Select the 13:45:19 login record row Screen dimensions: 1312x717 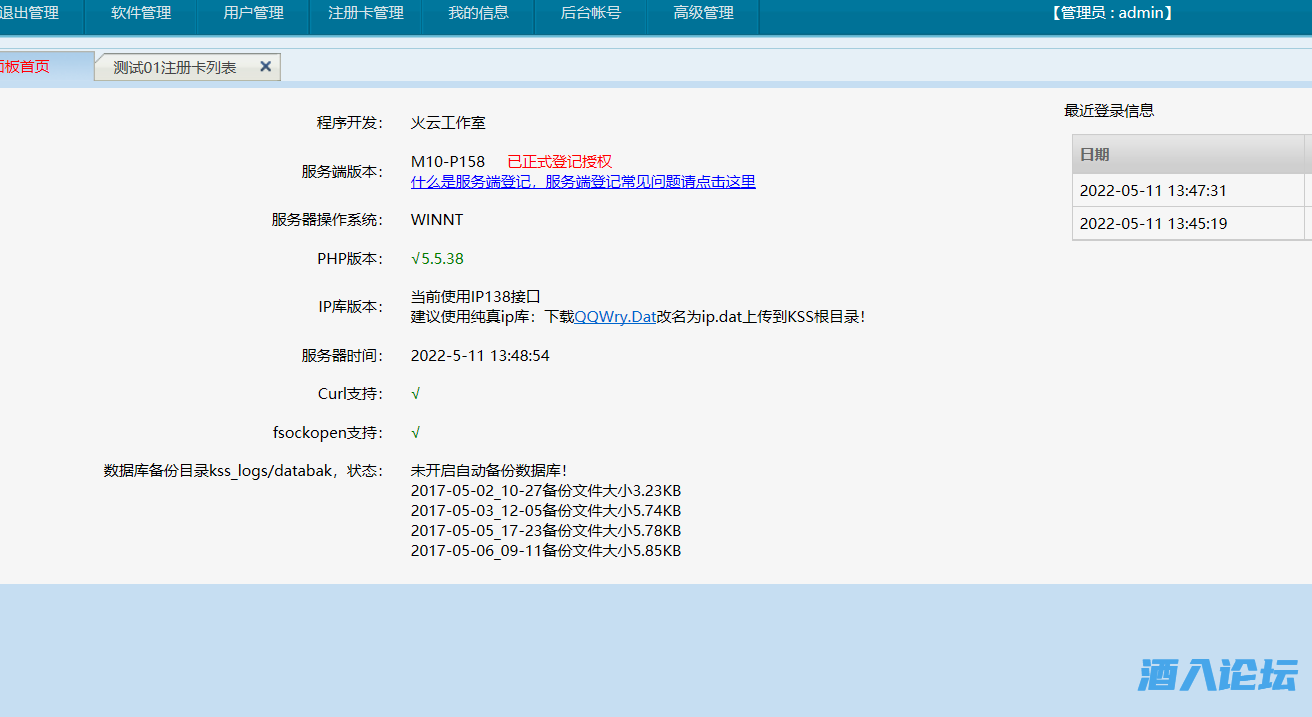1153,224
